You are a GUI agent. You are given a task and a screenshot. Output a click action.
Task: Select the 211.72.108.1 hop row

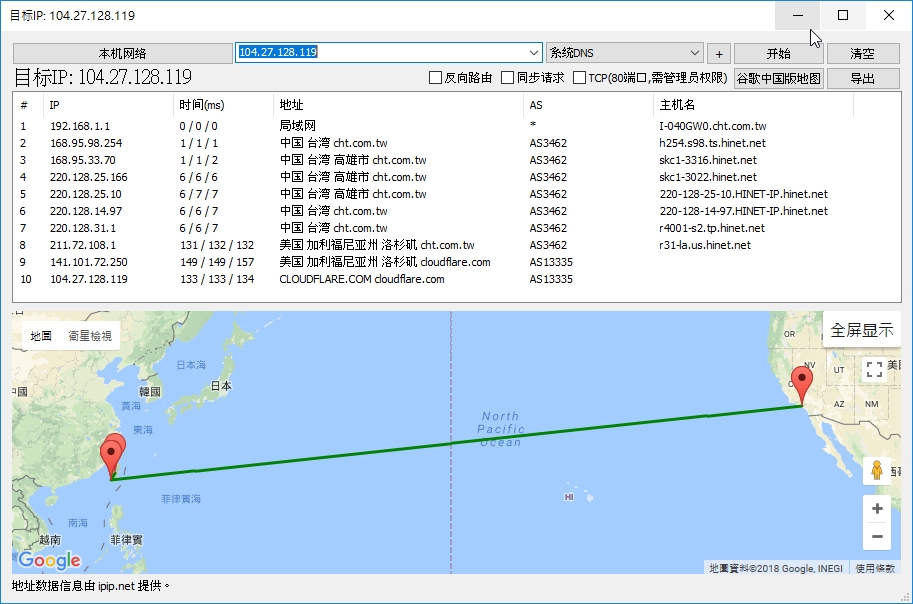click(456, 245)
